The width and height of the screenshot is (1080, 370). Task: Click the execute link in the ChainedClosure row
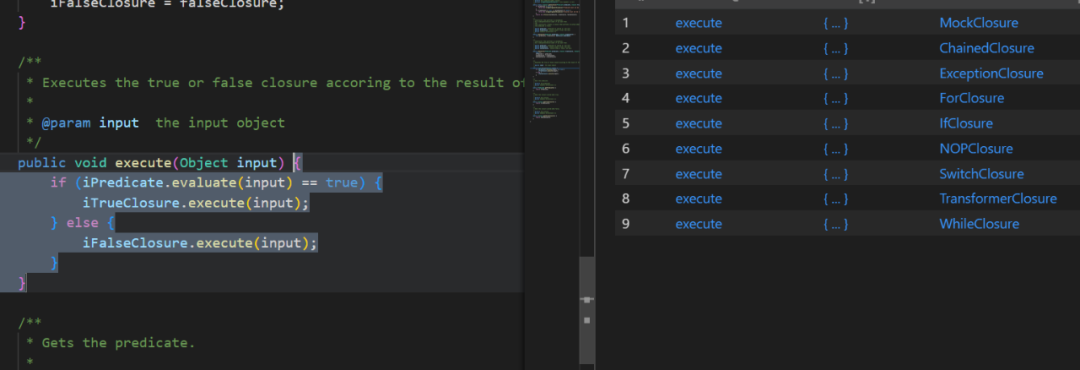pos(698,48)
